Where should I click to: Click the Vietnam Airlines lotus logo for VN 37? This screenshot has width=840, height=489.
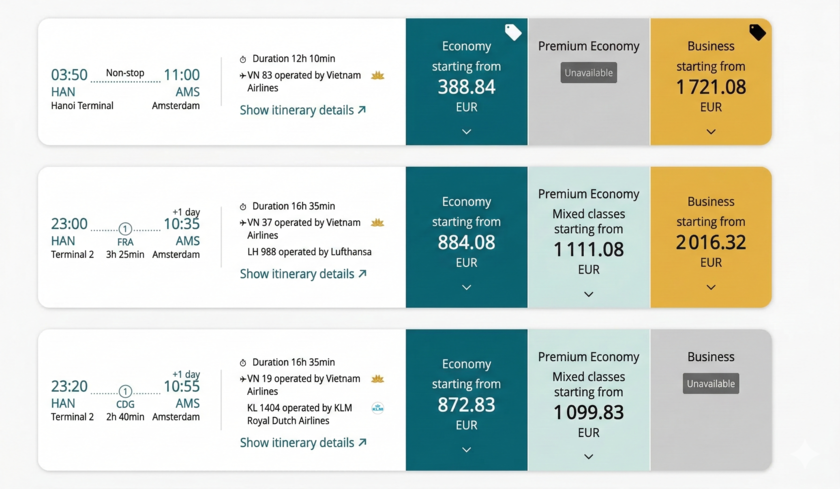coord(378,223)
